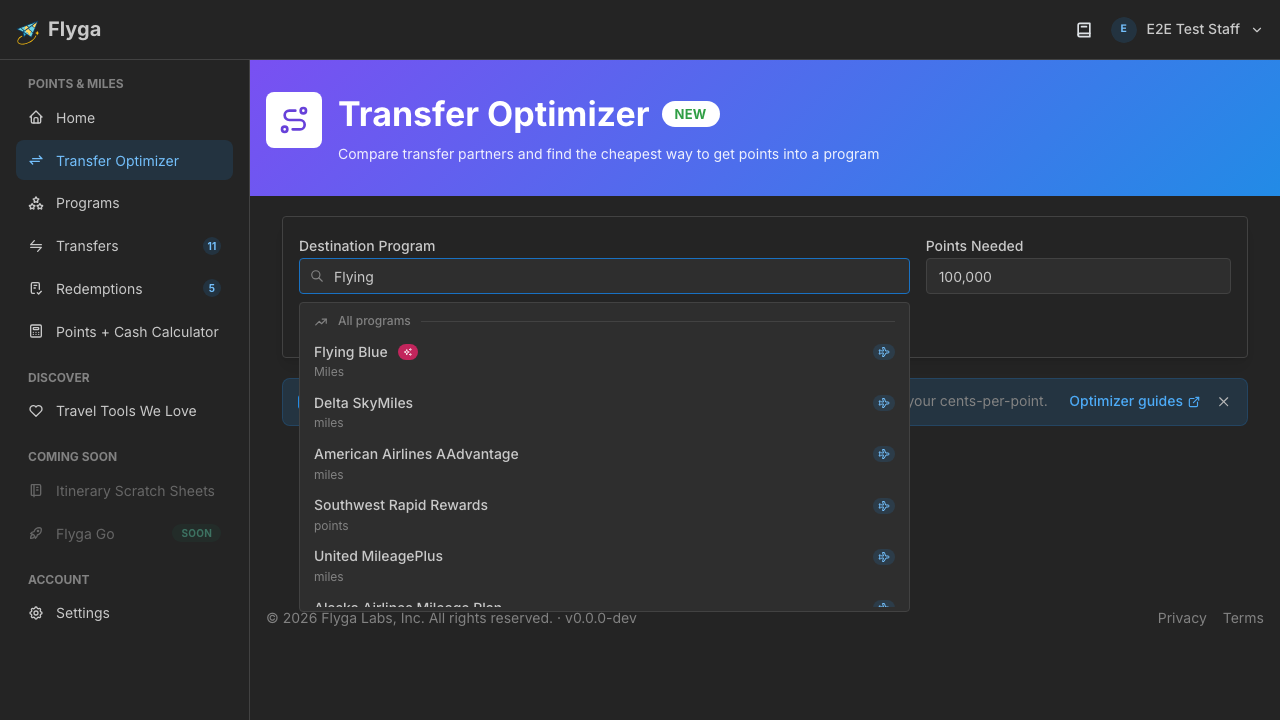This screenshot has height=720, width=1280.
Task: Click the SOON badge beside Flyga Go
Action: point(196,534)
